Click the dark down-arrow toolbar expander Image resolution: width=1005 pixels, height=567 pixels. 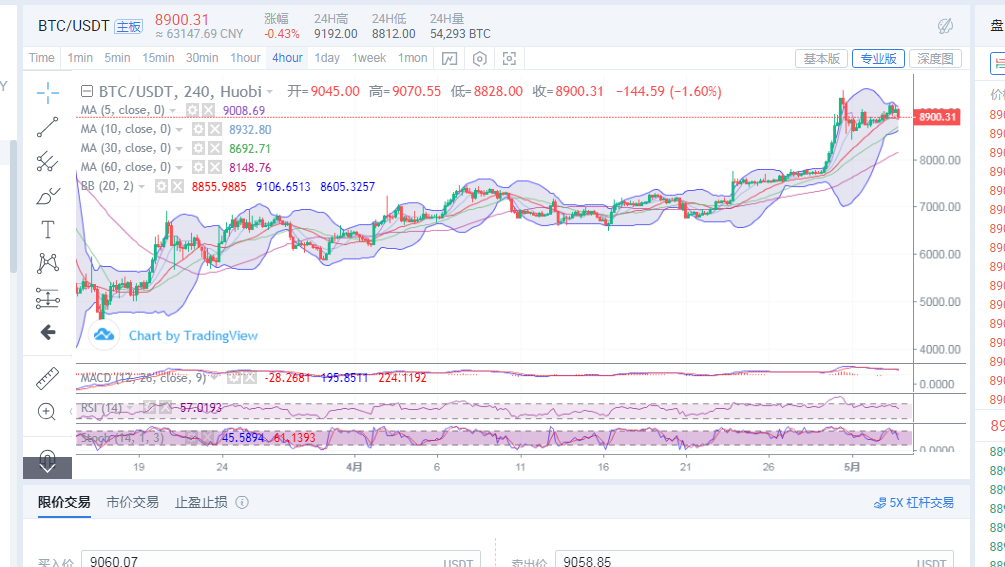click(47, 468)
